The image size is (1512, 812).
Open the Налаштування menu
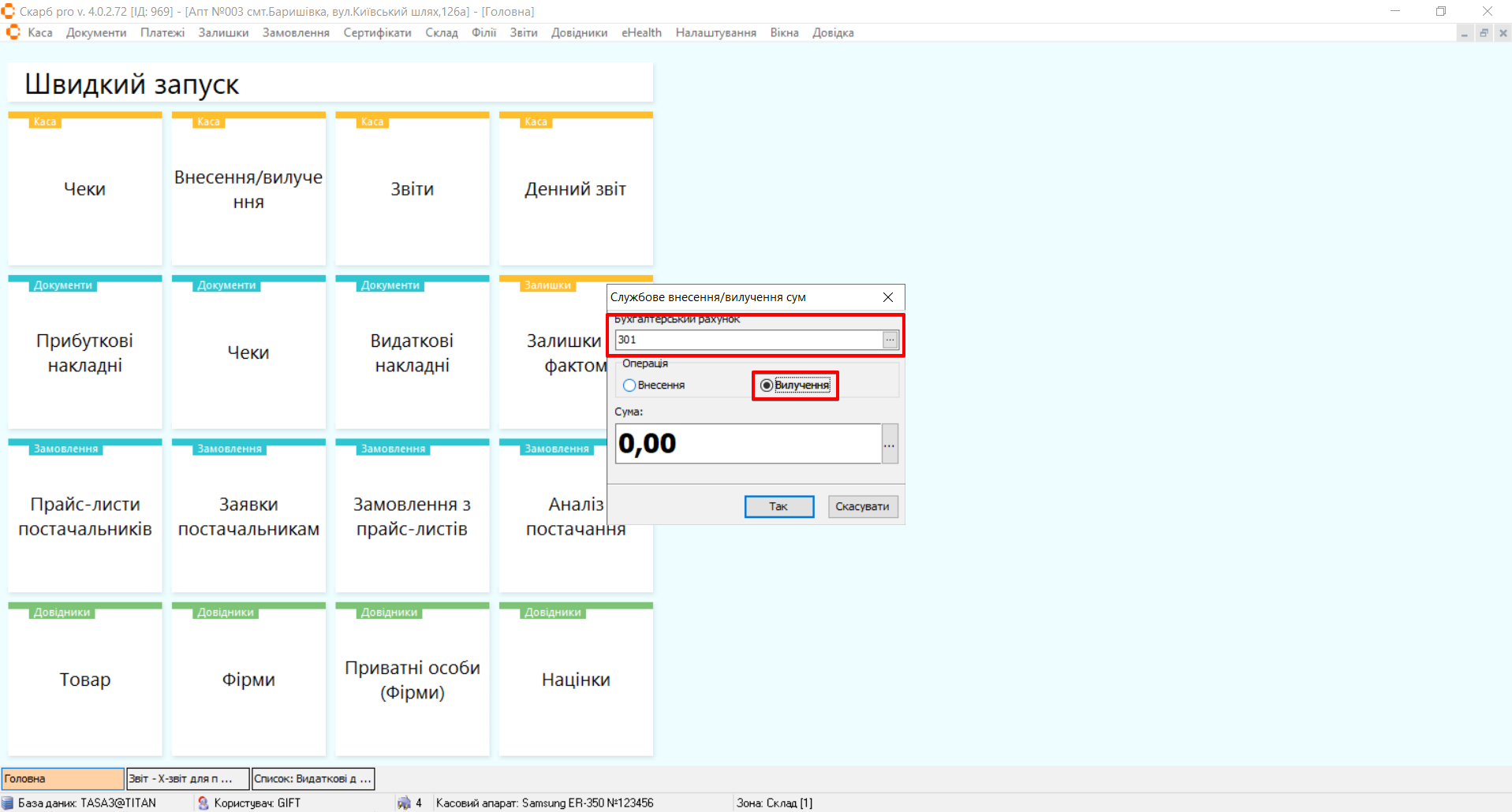pyautogui.click(x=715, y=32)
